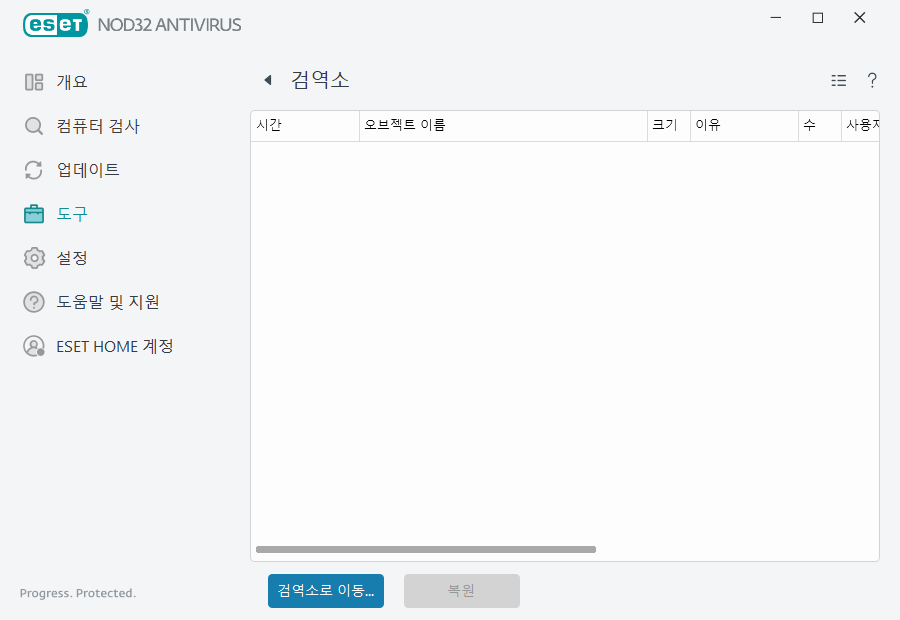Click the 복원 restore button

coord(460,590)
